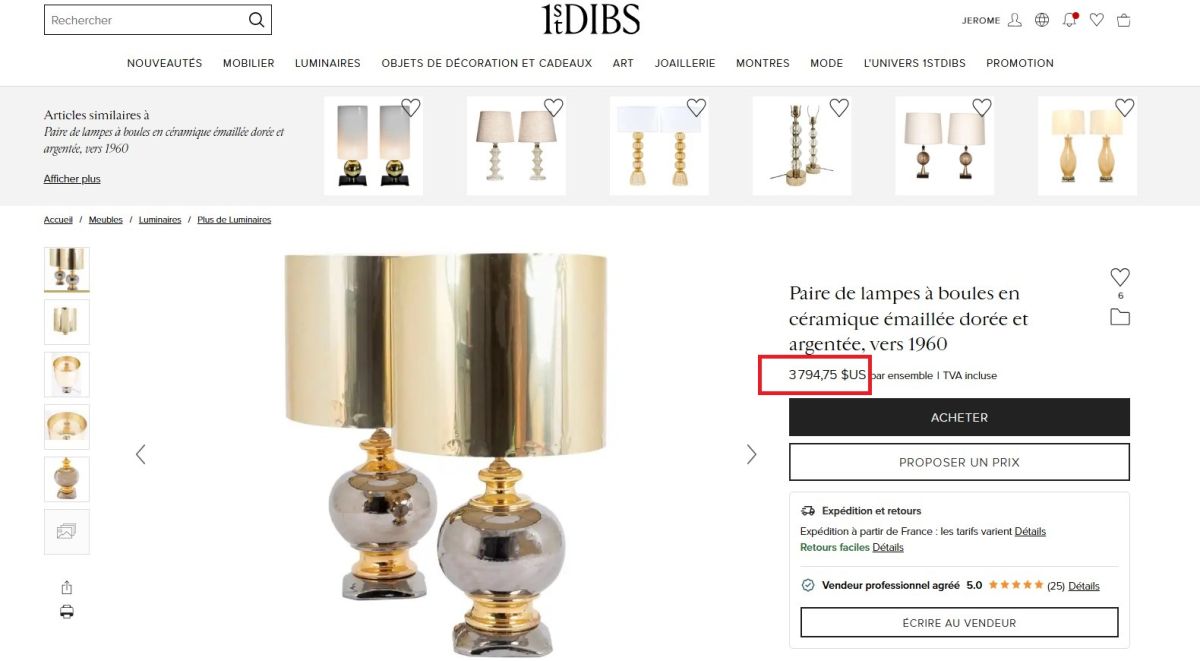Click PROPOSER UN PRIX button
This screenshot has height=661, width=1200.
click(x=959, y=462)
